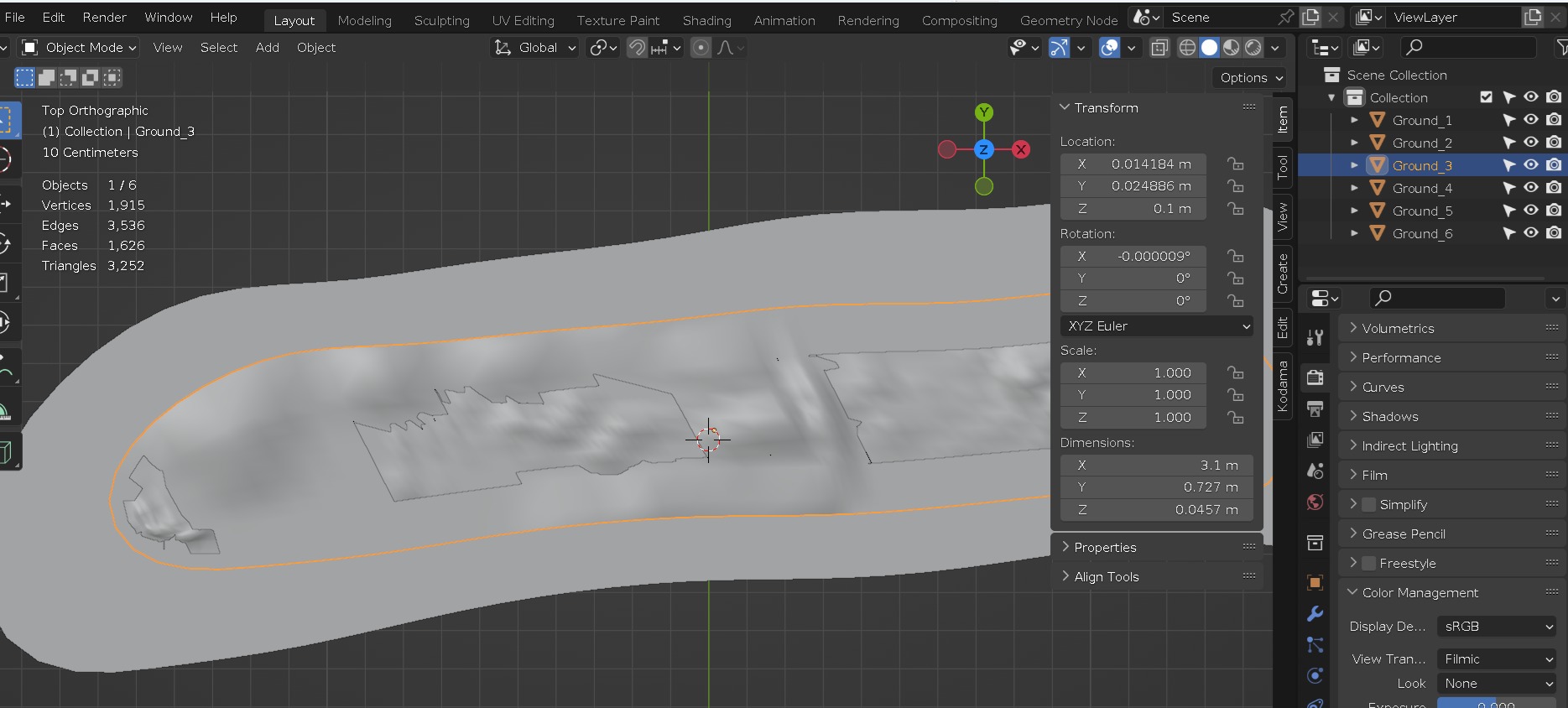Open outliner filter funnel icon
Screen dimensions: 1568x708
(x=1560, y=48)
